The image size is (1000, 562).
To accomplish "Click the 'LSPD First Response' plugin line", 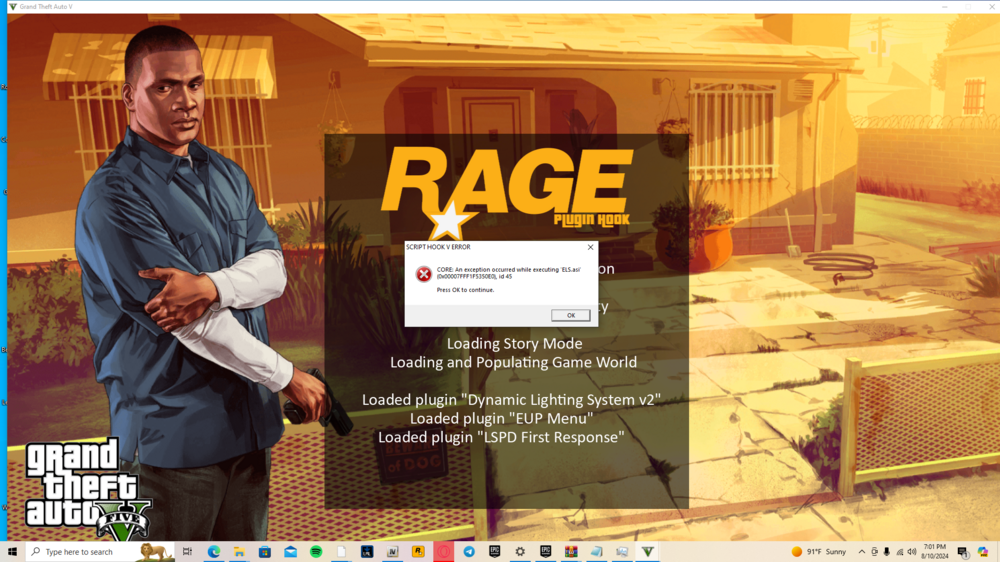I will point(501,438).
